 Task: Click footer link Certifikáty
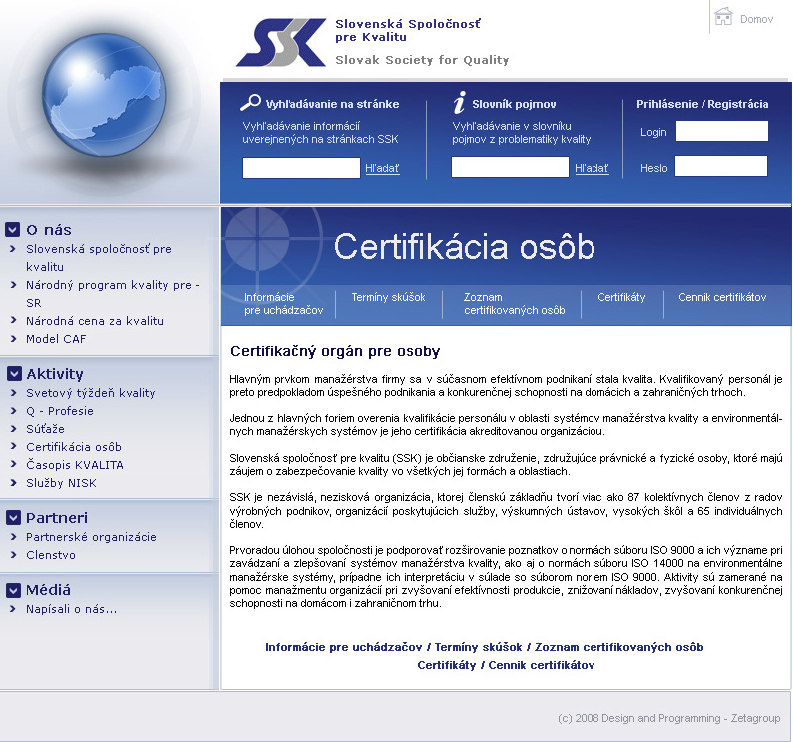coord(447,665)
